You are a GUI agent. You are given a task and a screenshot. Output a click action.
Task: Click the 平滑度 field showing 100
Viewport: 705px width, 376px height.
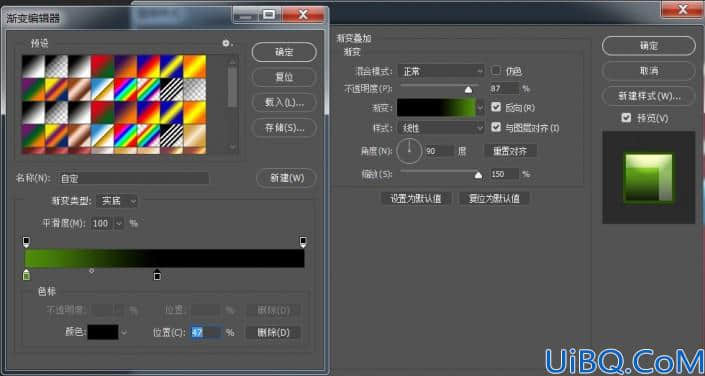pyautogui.click(x=103, y=223)
